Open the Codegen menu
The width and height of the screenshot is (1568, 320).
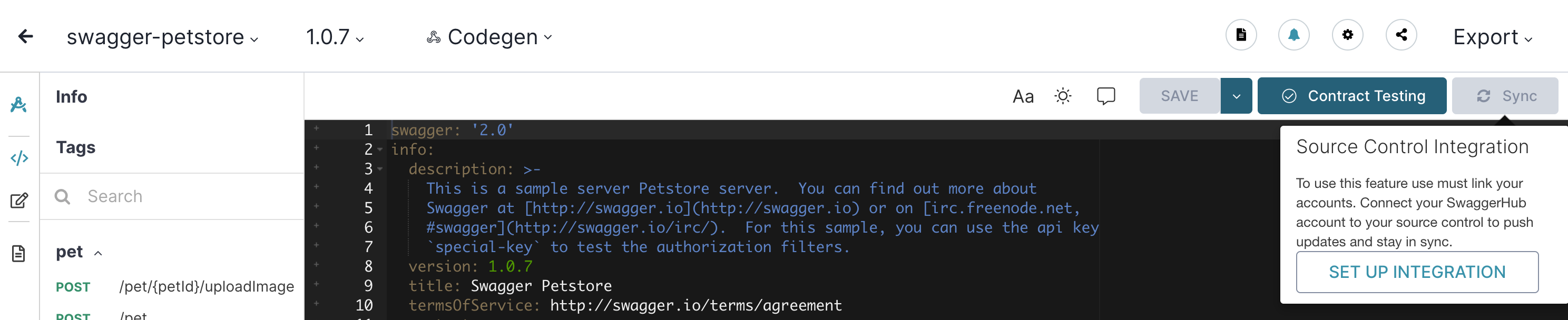pos(489,37)
